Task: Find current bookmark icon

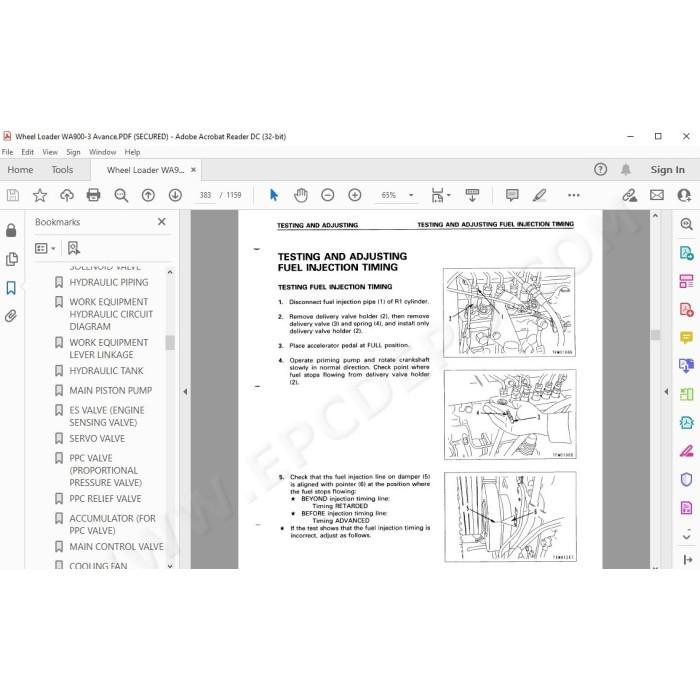Action: 74,248
